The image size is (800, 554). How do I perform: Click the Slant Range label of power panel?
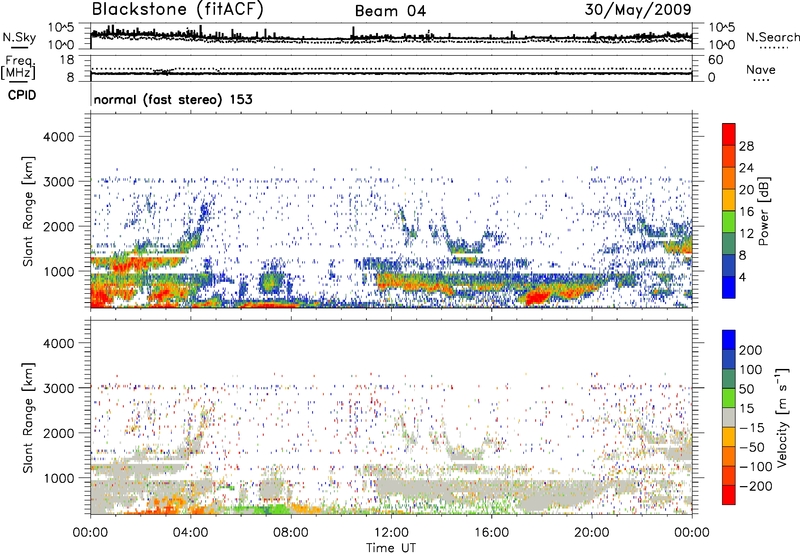[x=28, y=211]
